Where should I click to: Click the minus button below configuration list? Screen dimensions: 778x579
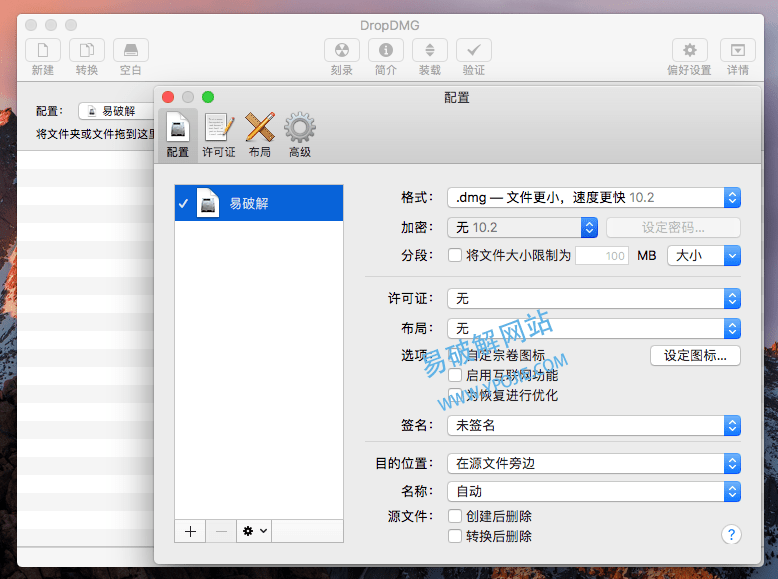click(x=221, y=531)
